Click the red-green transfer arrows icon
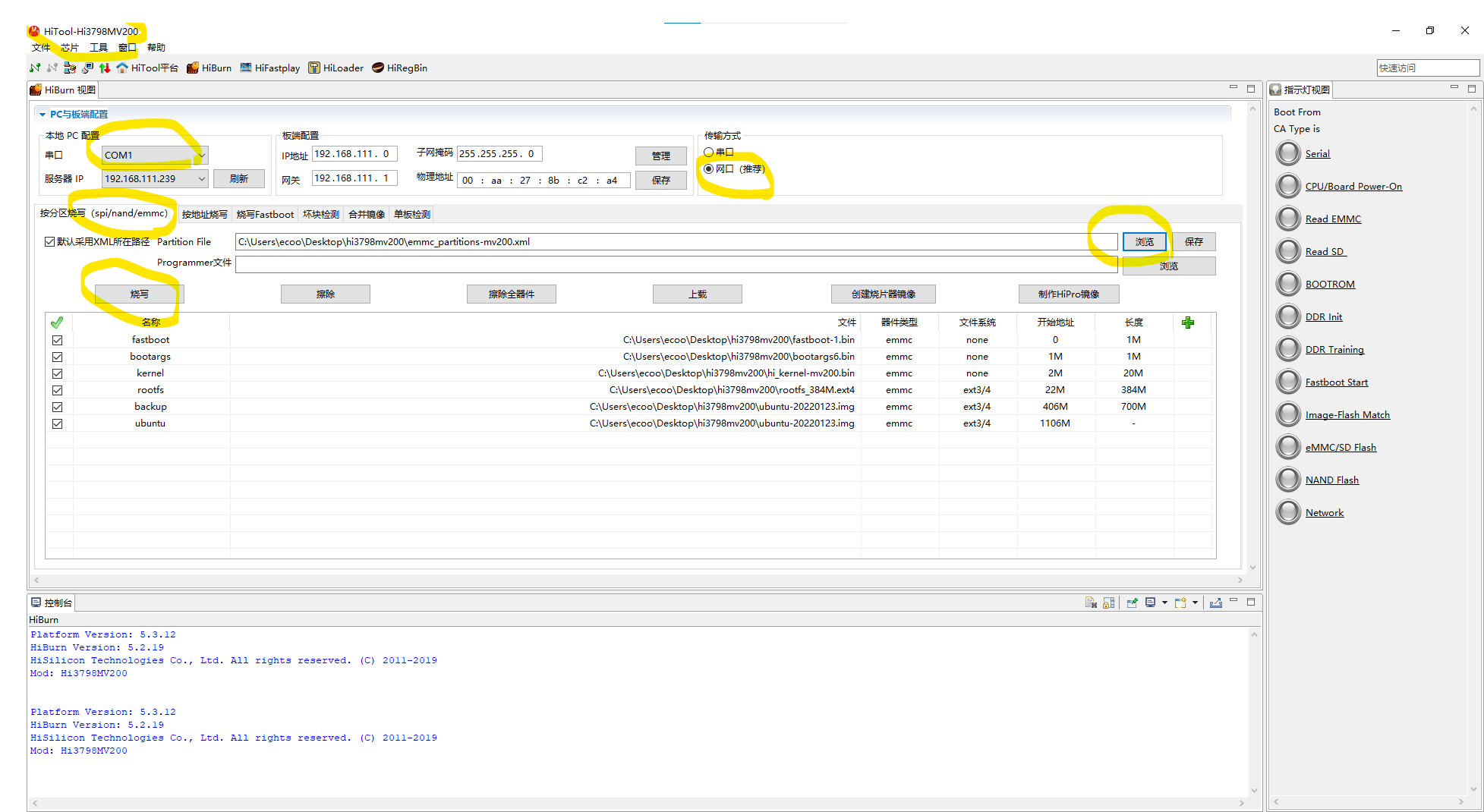Image resolution: width=1484 pixels, height=812 pixels. coord(105,68)
